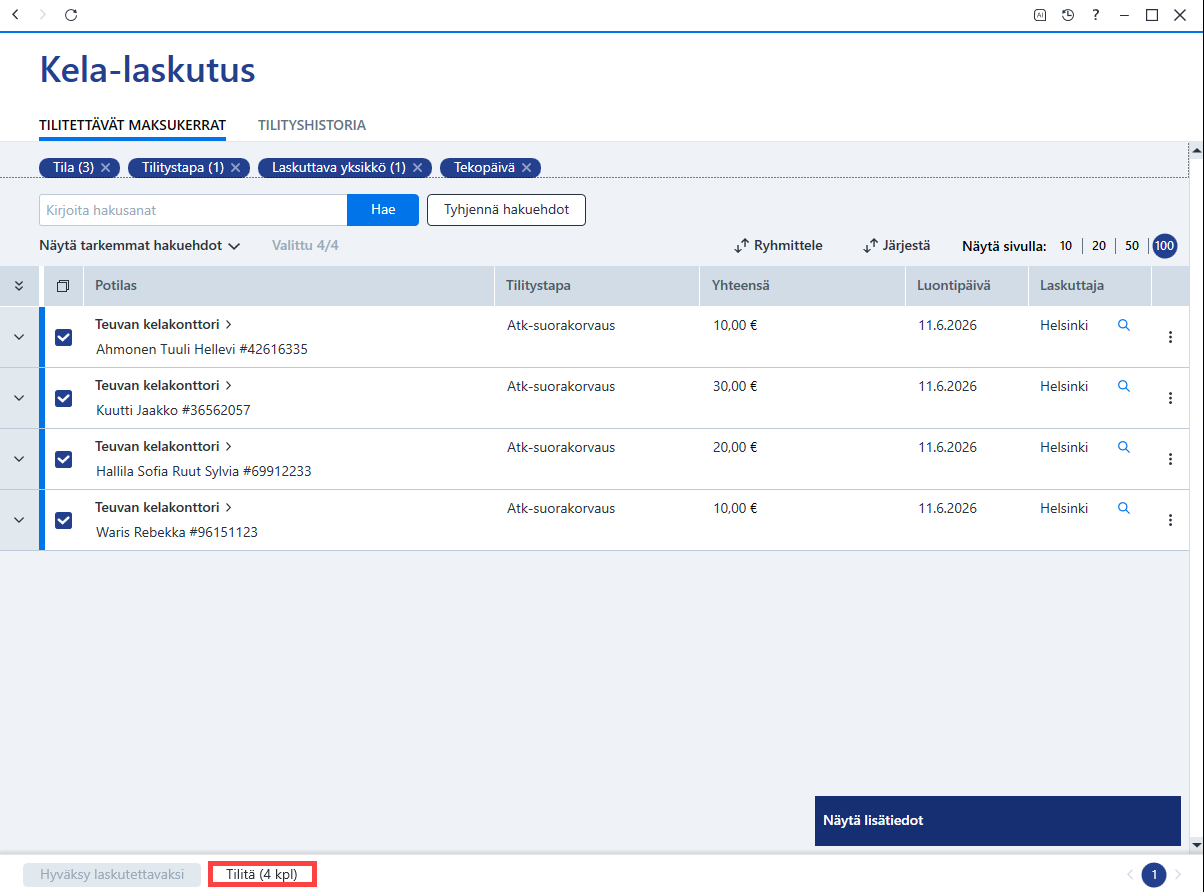This screenshot has width=1204, height=892.
Task: Click the Tilitä (4 kpl) button
Action: coord(262,874)
